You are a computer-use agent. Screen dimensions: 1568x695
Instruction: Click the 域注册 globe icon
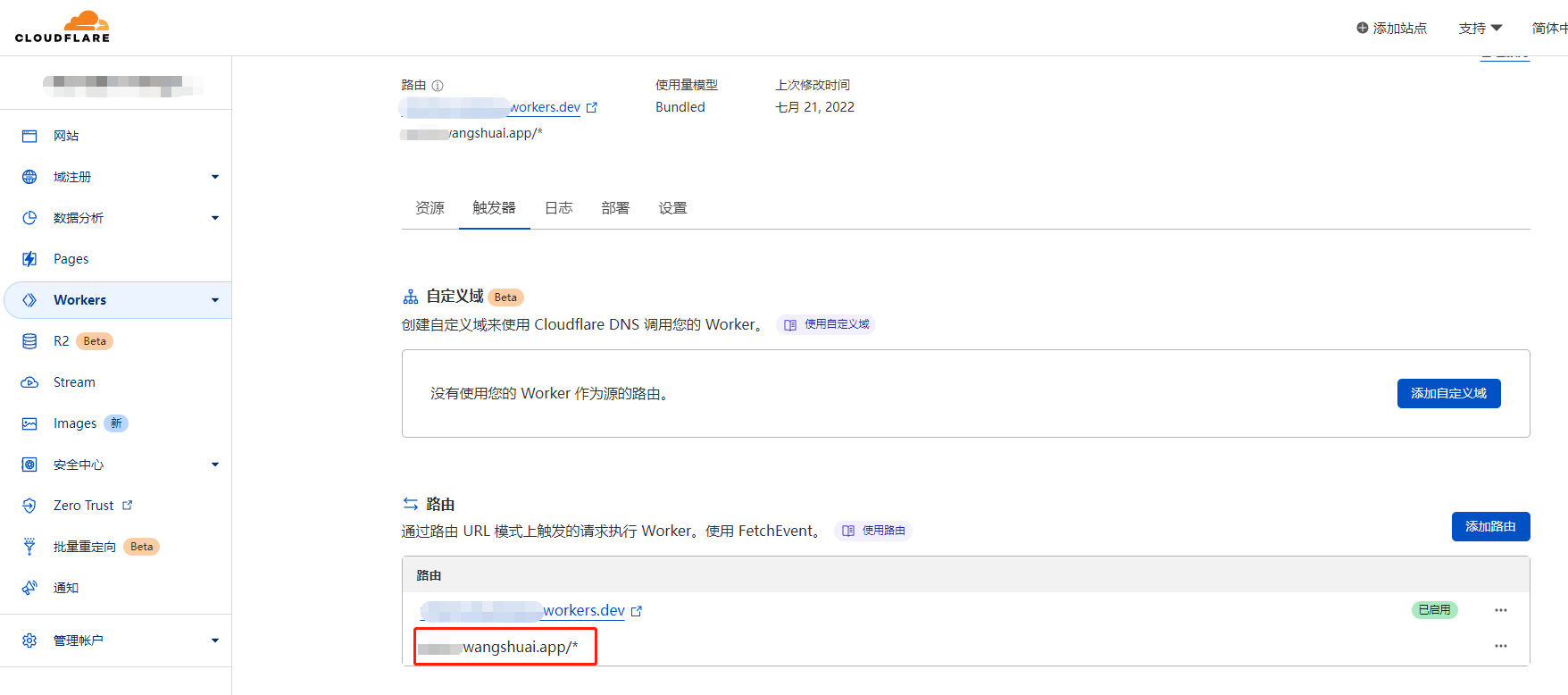coord(29,177)
